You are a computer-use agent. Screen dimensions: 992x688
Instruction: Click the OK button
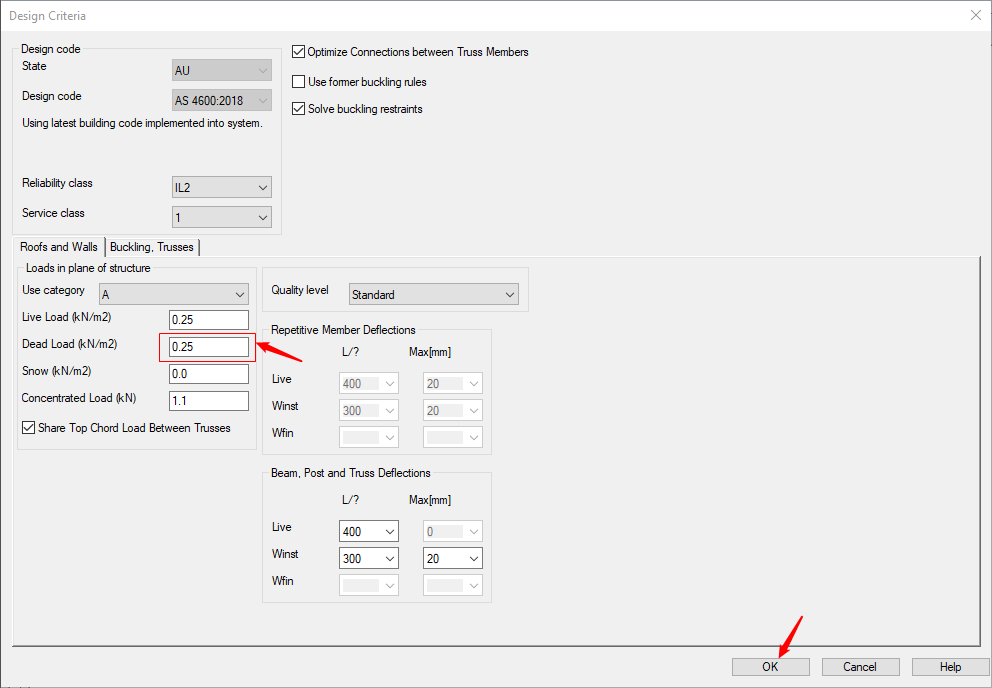pyautogui.click(x=770, y=667)
